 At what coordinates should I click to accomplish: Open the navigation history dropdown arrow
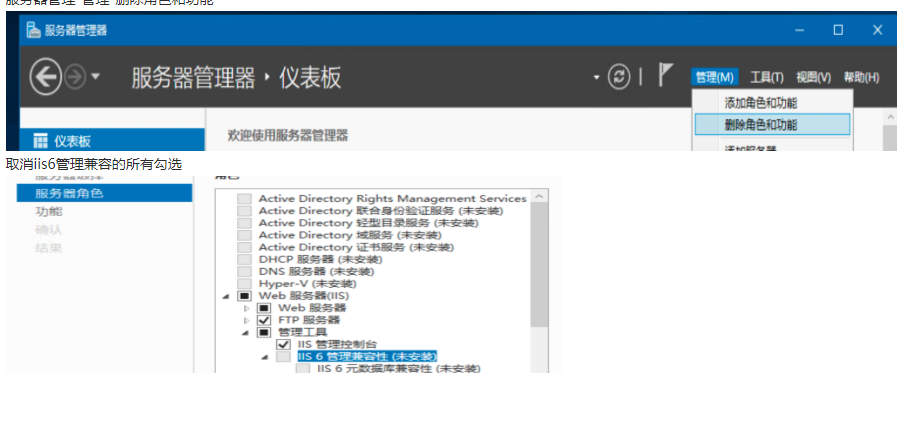95,77
